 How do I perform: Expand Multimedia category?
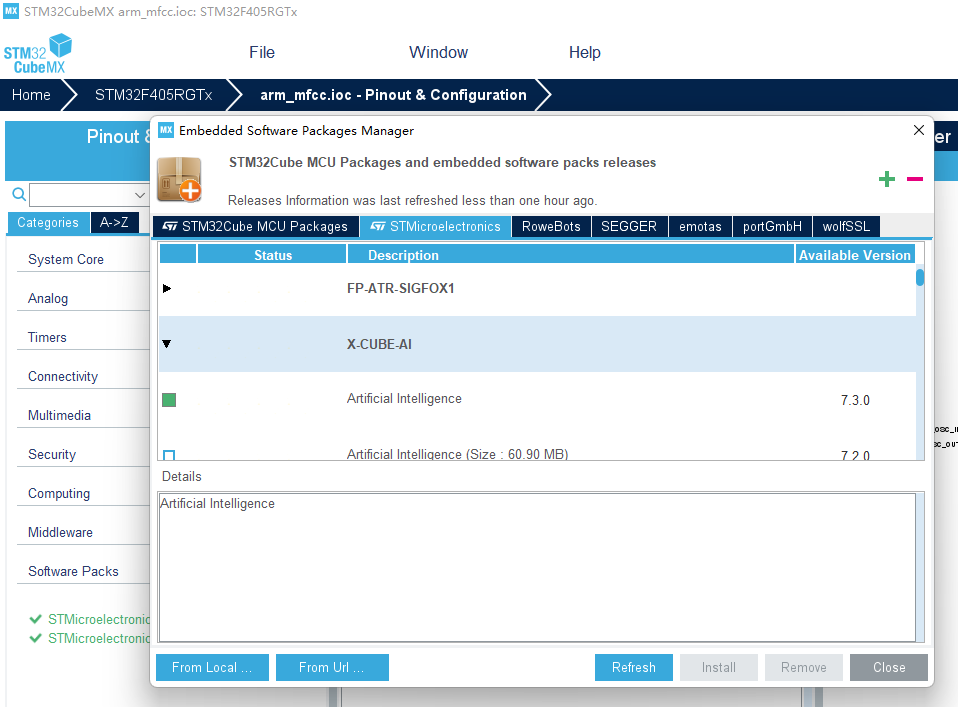click(x=59, y=416)
